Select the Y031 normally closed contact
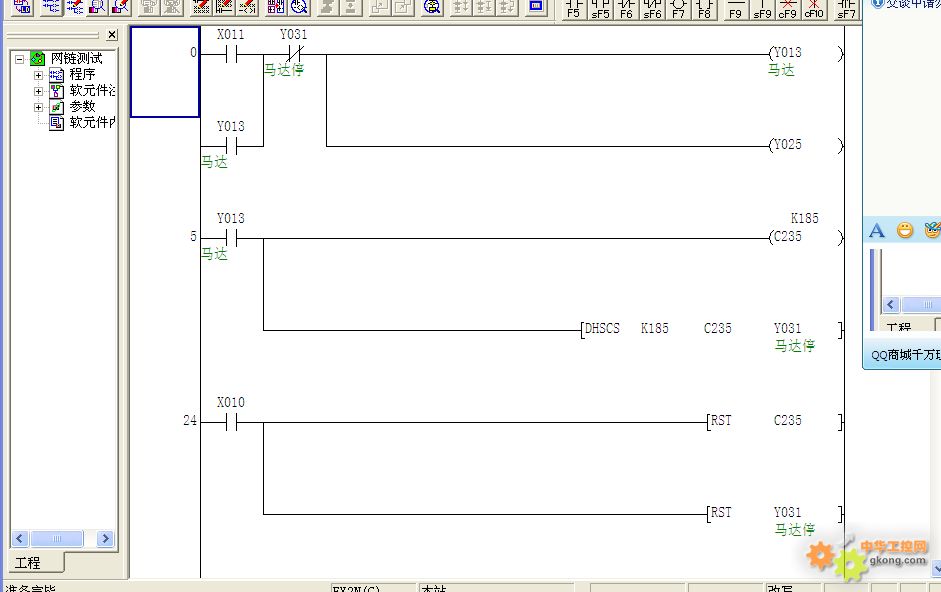 point(294,54)
